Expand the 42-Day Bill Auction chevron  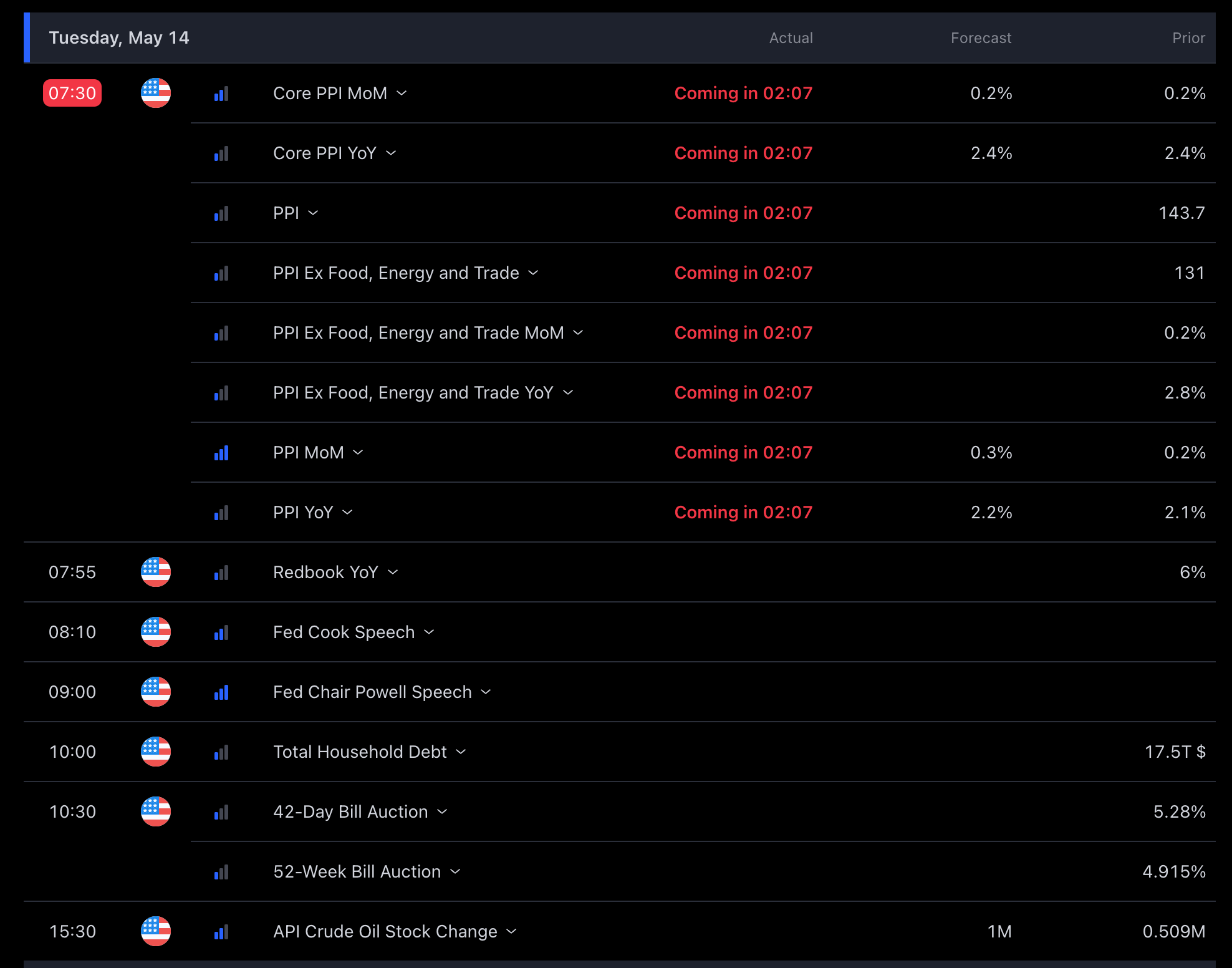point(443,811)
